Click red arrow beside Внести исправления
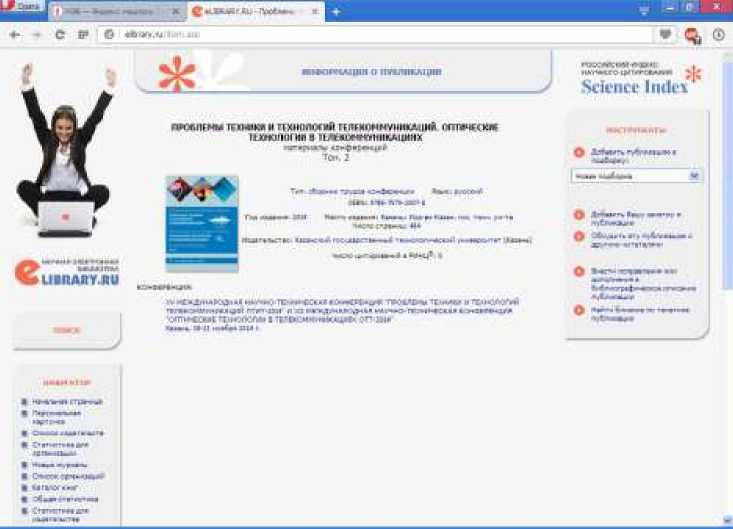 (579, 272)
